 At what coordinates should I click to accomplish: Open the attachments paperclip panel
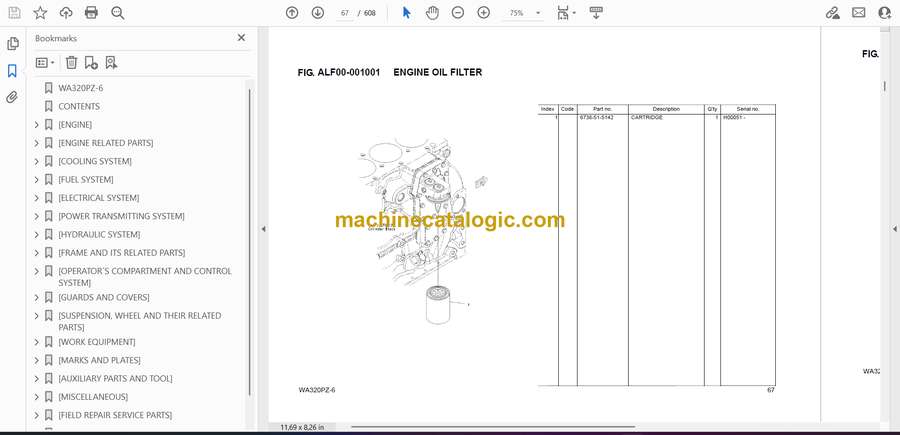tap(12, 97)
